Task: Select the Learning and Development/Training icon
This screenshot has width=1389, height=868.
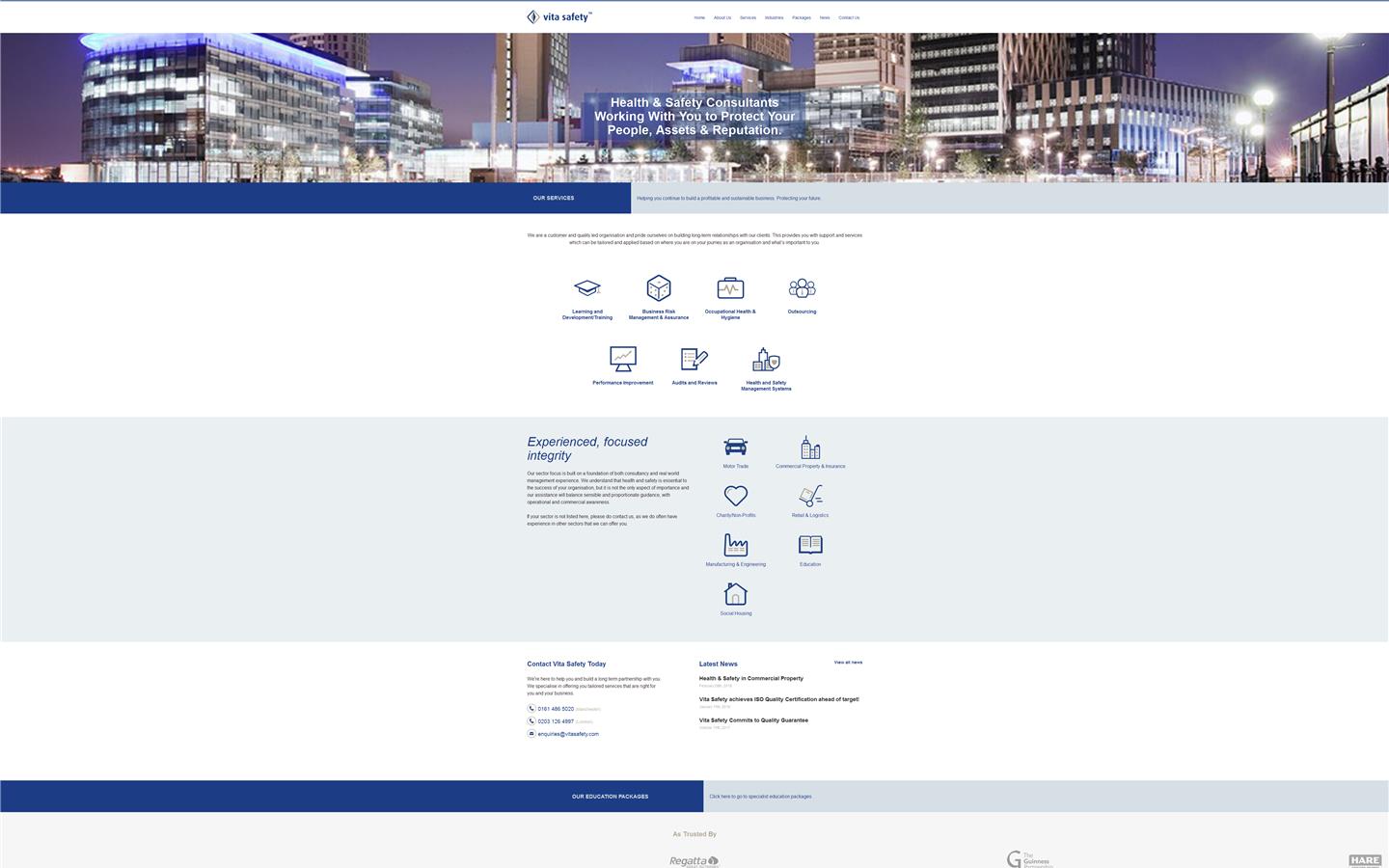Action: coord(586,287)
